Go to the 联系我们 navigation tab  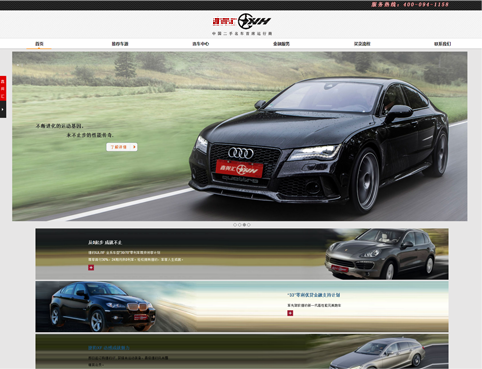point(442,44)
